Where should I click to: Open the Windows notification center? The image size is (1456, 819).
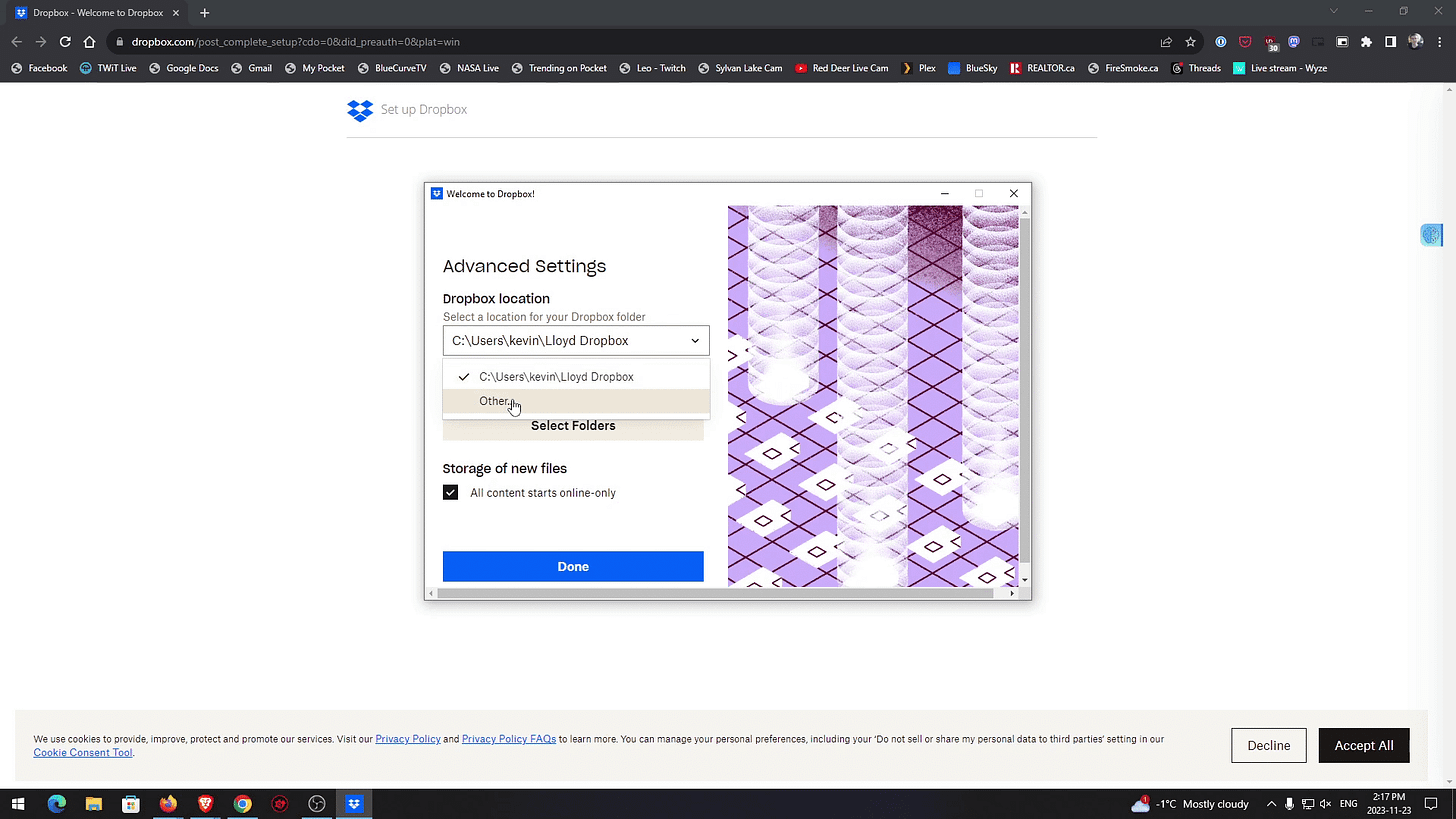[1431, 804]
